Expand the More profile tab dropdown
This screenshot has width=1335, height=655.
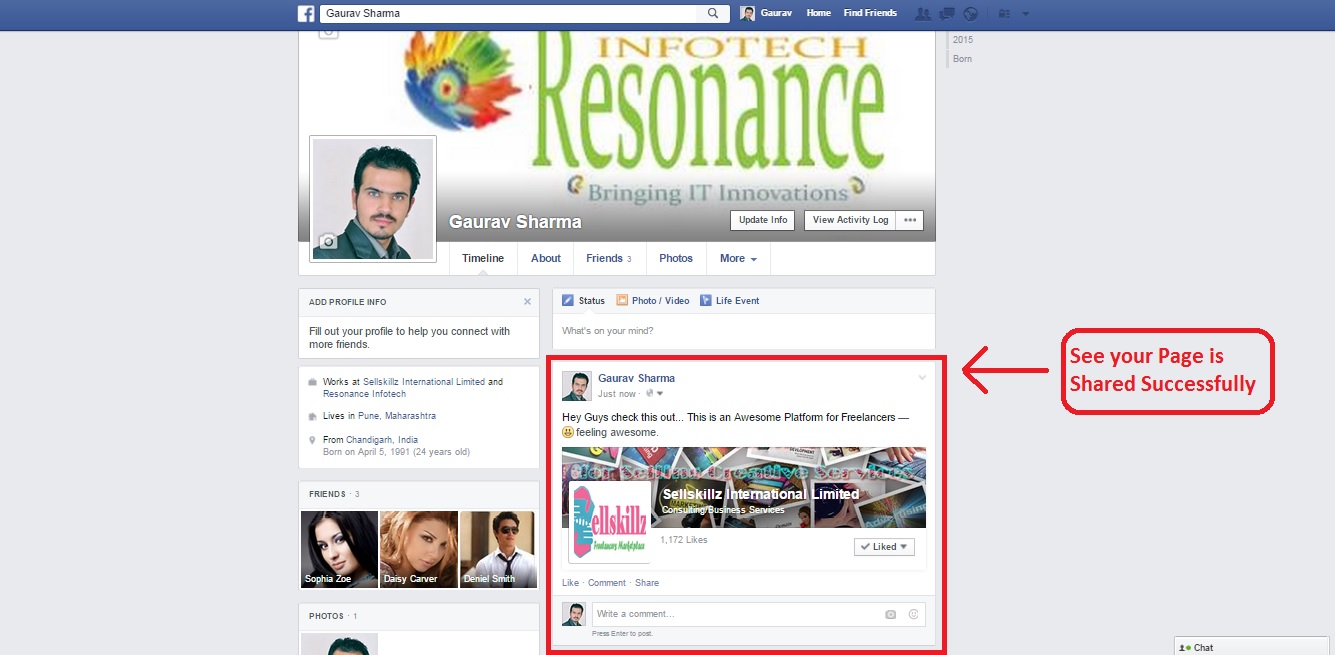(738, 258)
